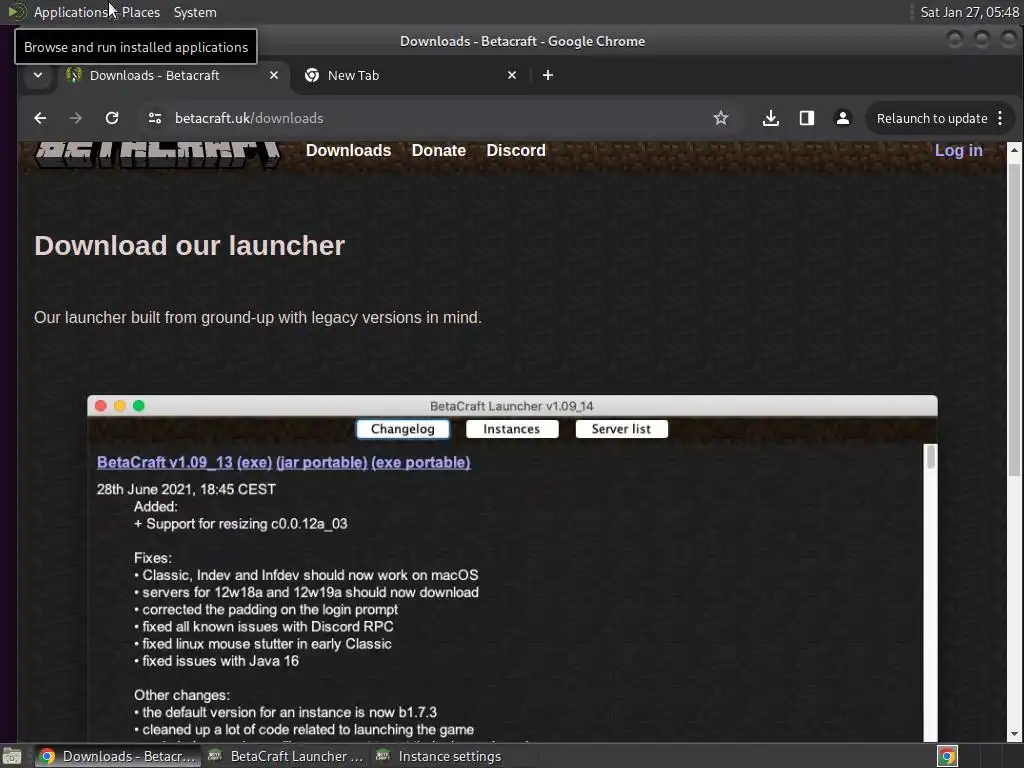Open the System menu

tap(195, 12)
